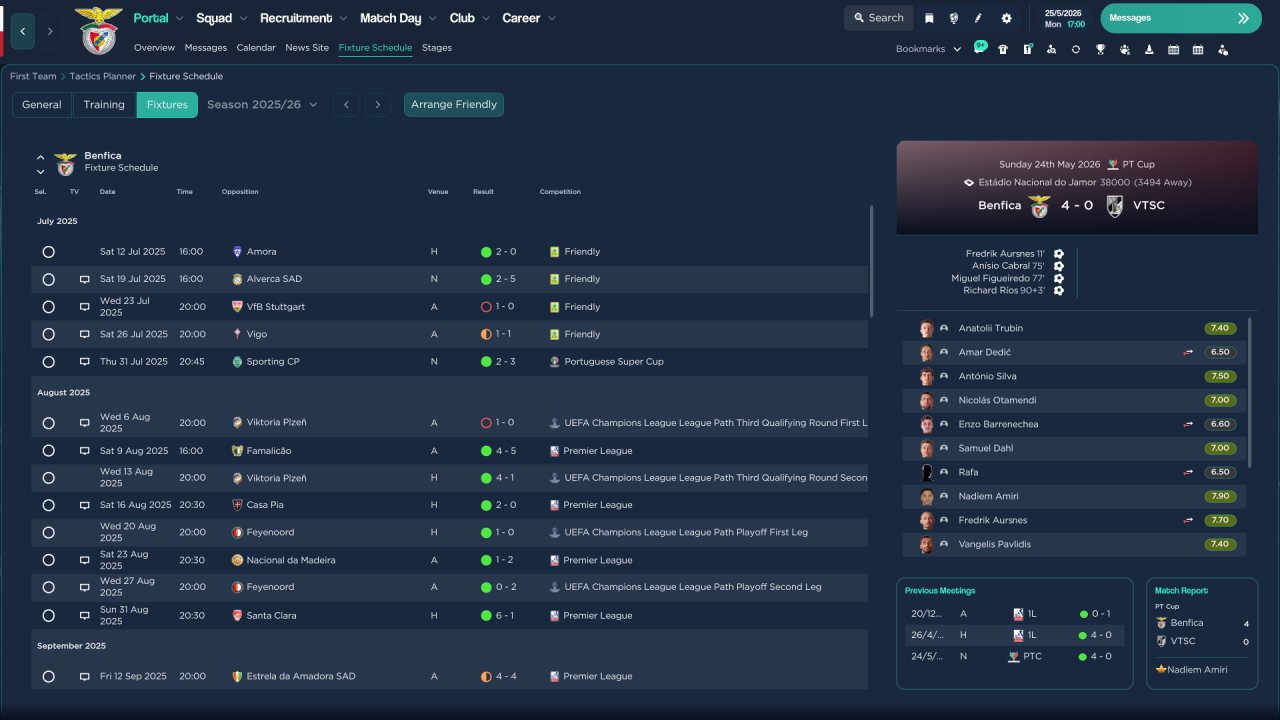Select the Casa Pia fixture radio button
This screenshot has height=720, width=1280.
(x=48, y=505)
